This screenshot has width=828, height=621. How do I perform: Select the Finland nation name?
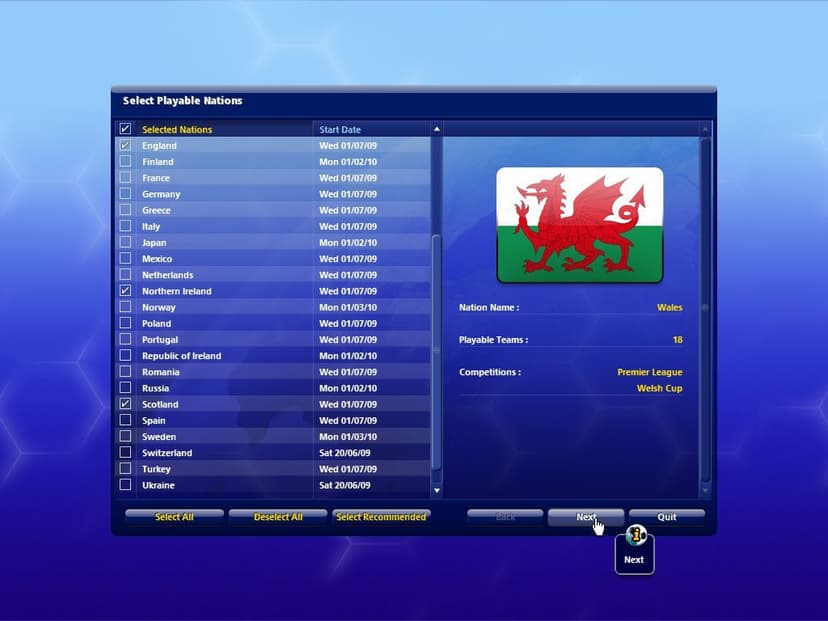pyautogui.click(x=157, y=162)
